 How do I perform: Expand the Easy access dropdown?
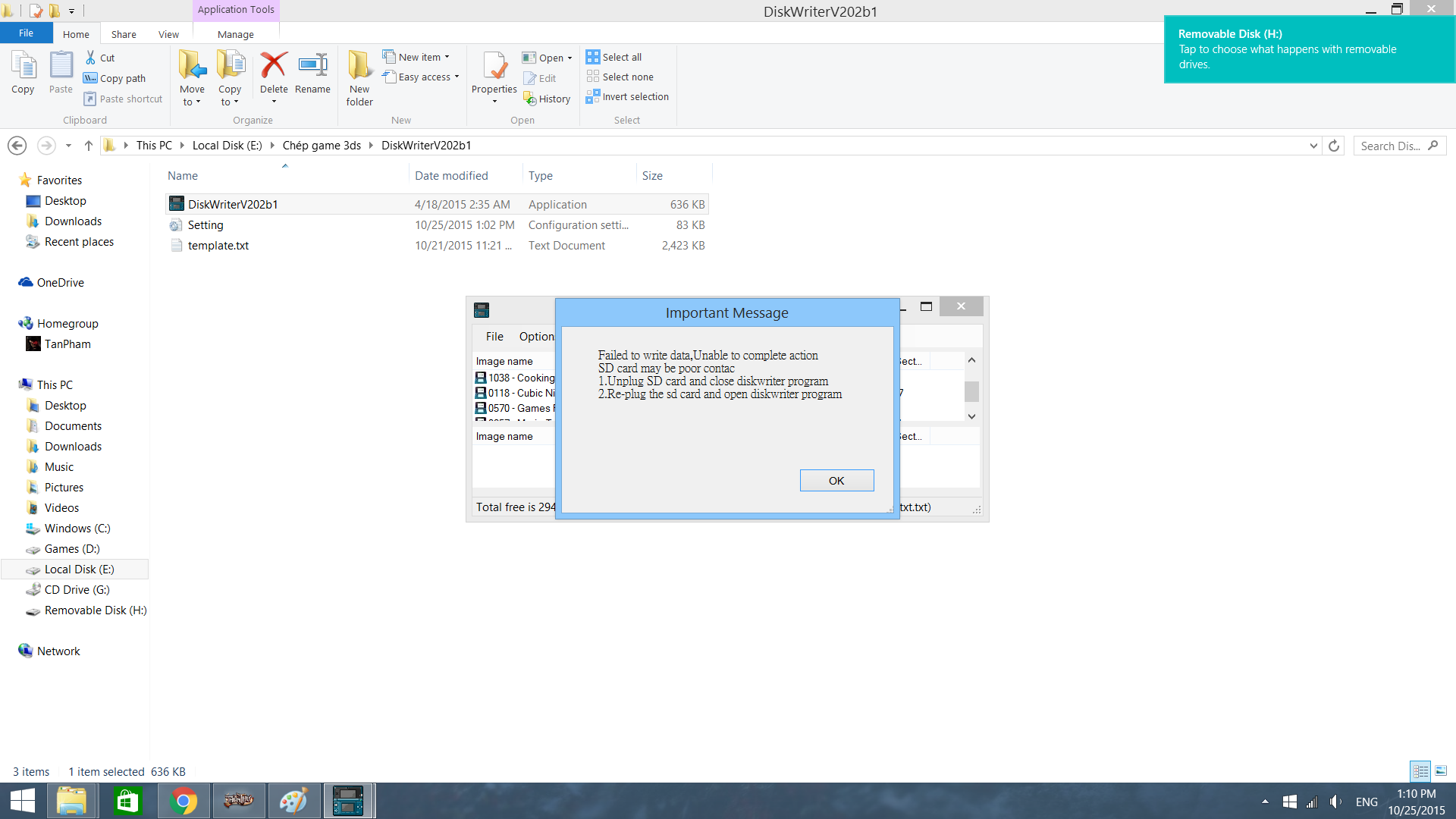tap(457, 77)
